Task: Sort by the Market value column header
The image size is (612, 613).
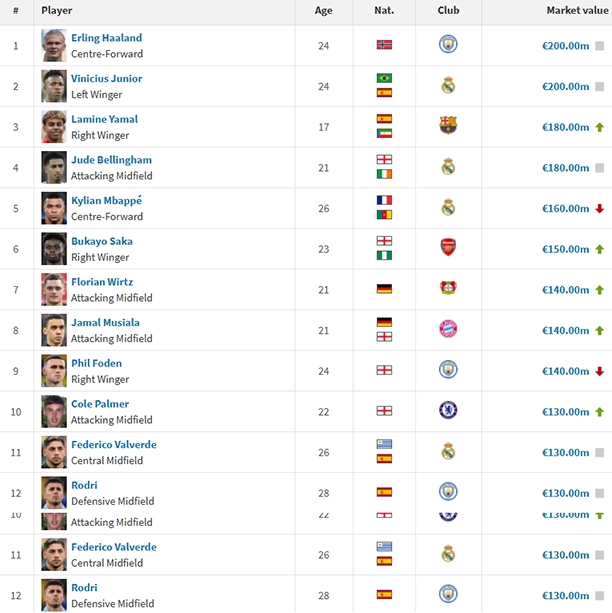Action: click(577, 11)
